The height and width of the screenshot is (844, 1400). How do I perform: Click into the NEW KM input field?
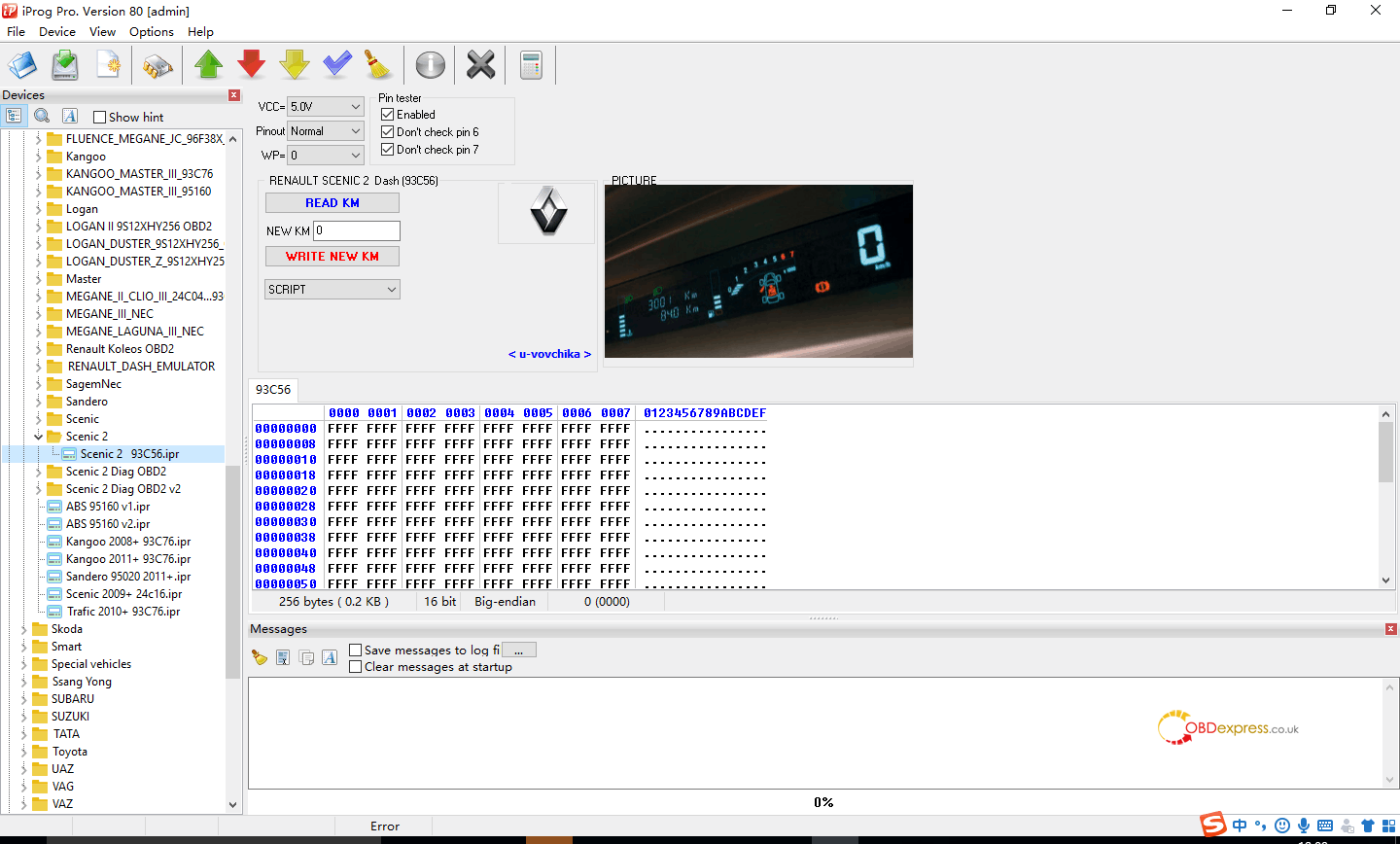click(357, 231)
